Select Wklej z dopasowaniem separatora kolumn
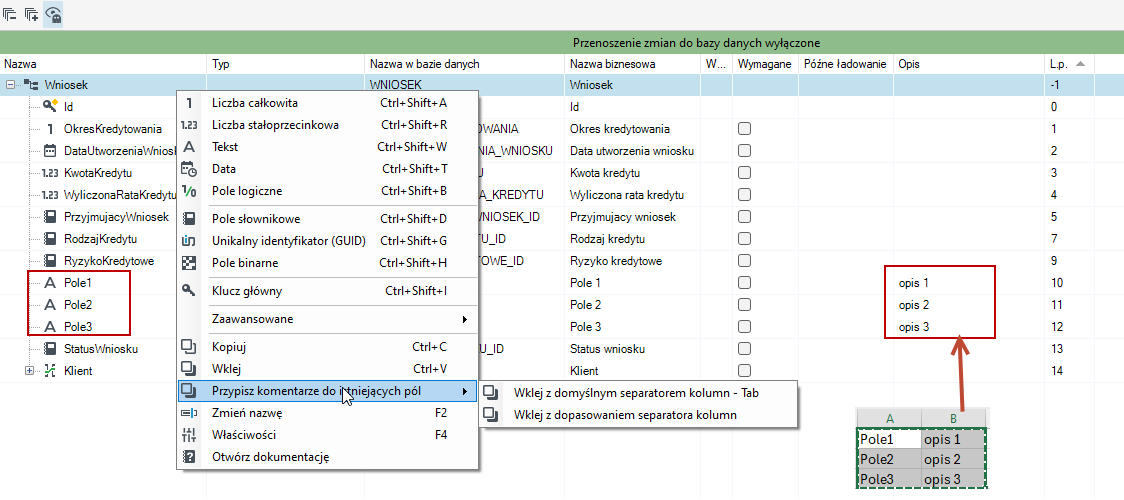The image size is (1124, 500). pos(638,415)
